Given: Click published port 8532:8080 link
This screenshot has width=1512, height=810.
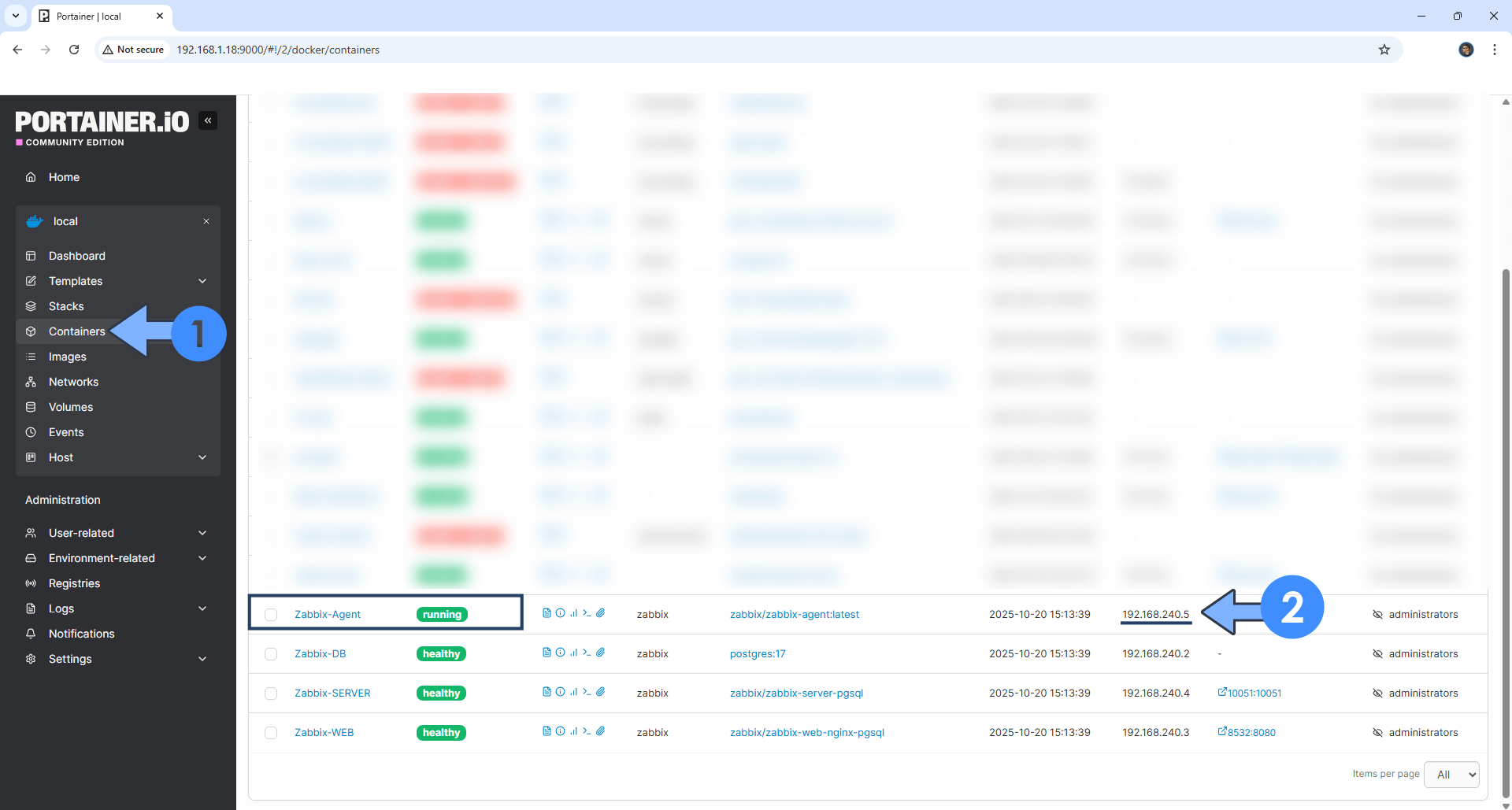Looking at the screenshot, I should [1251, 733].
